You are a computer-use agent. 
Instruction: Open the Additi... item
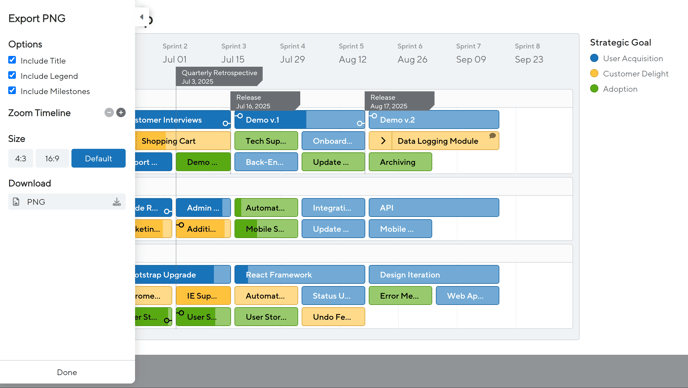203,229
